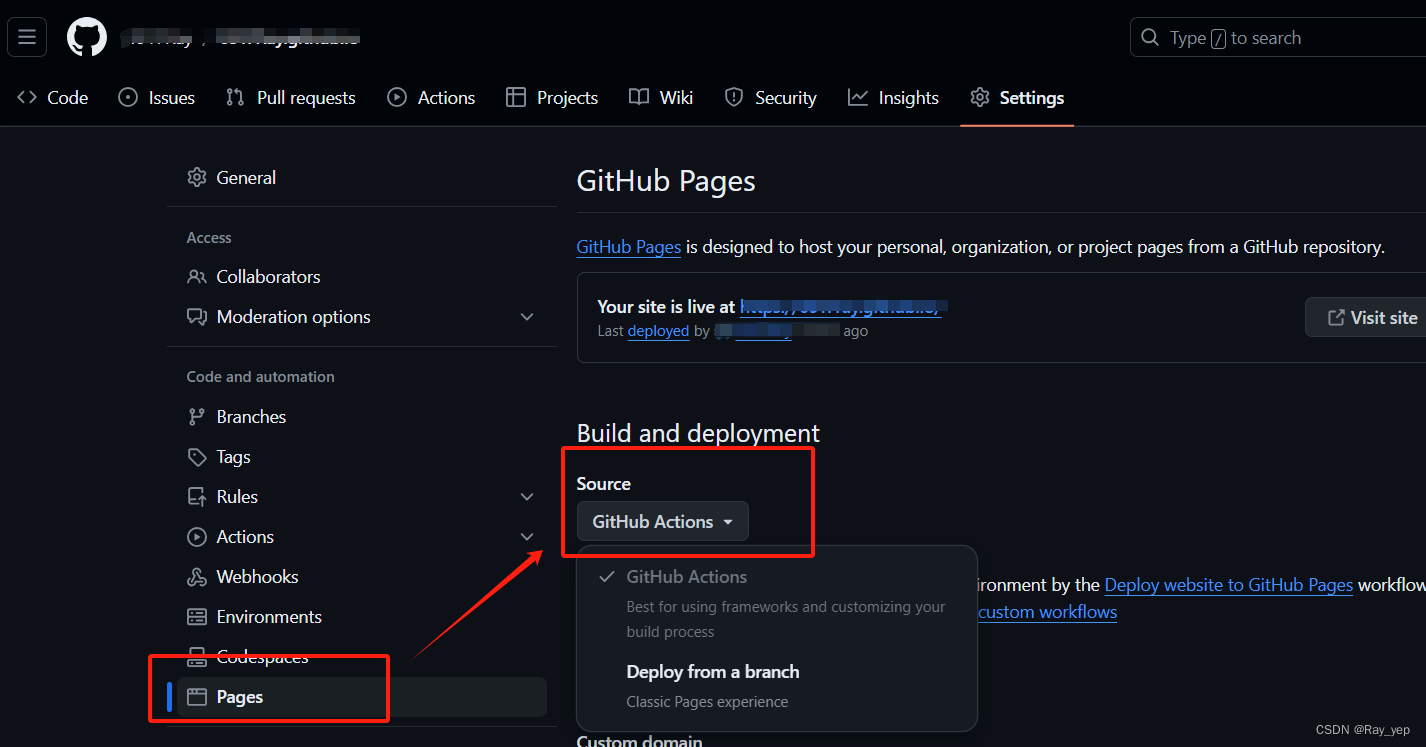Click the Security shield icon
This screenshot has width=1426, height=747.
coord(734,97)
